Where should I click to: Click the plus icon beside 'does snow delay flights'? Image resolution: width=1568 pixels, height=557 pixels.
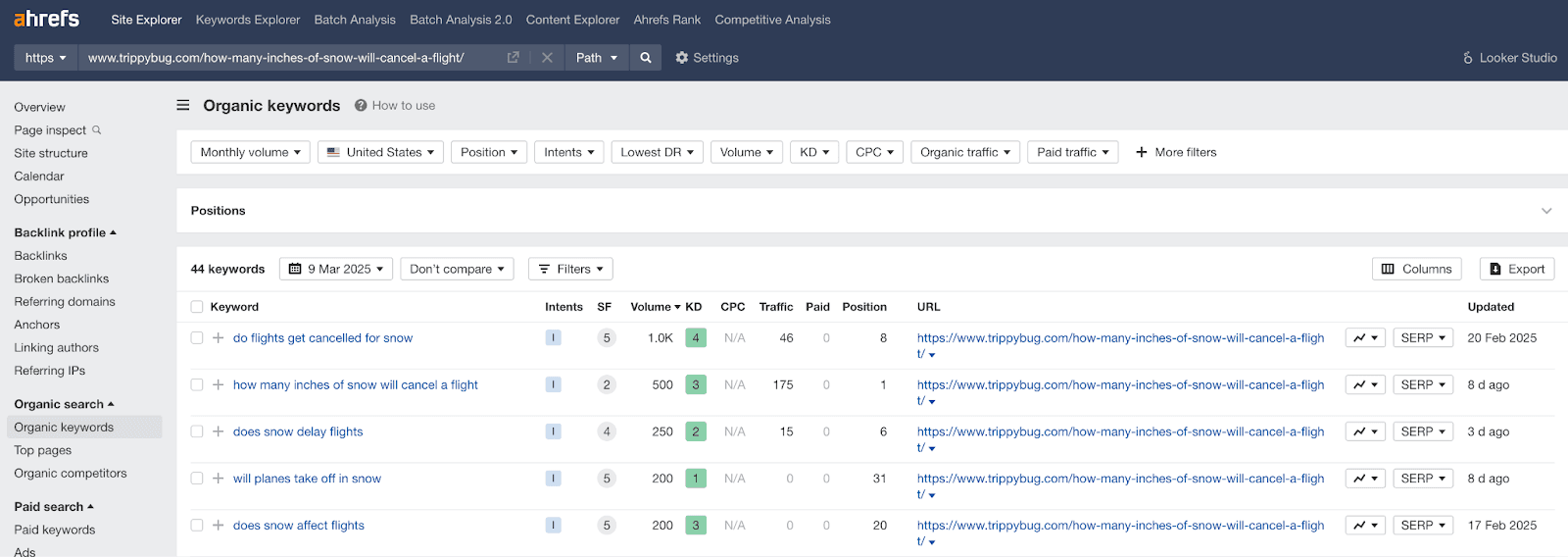[x=219, y=431]
